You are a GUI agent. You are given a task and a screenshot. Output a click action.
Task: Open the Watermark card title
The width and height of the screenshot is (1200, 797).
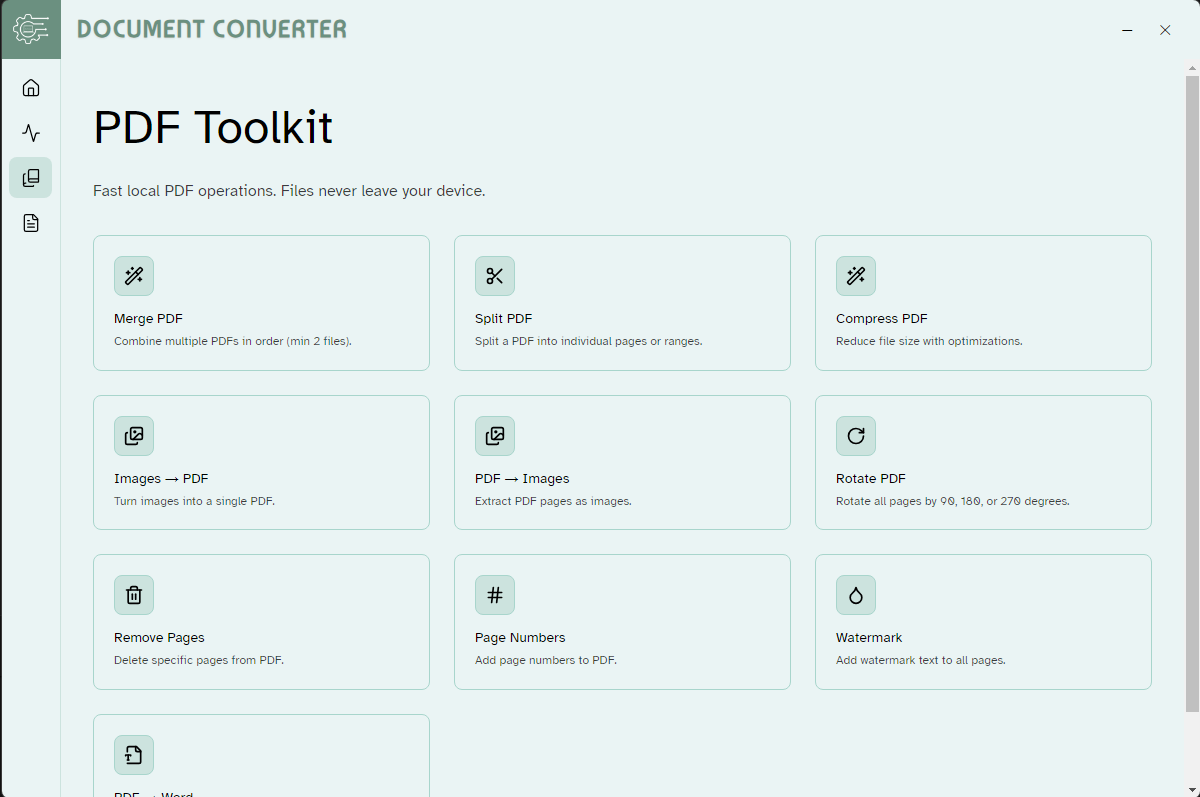869,638
